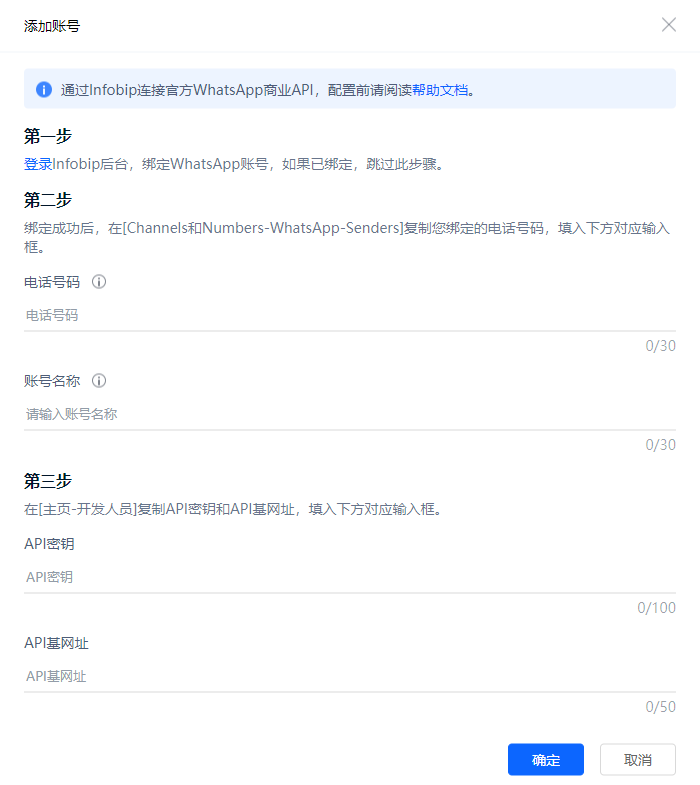The width and height of the screenshot is (700, 785).
Task: Click the 0/100 character counter
Action: [x=656, y=607]
